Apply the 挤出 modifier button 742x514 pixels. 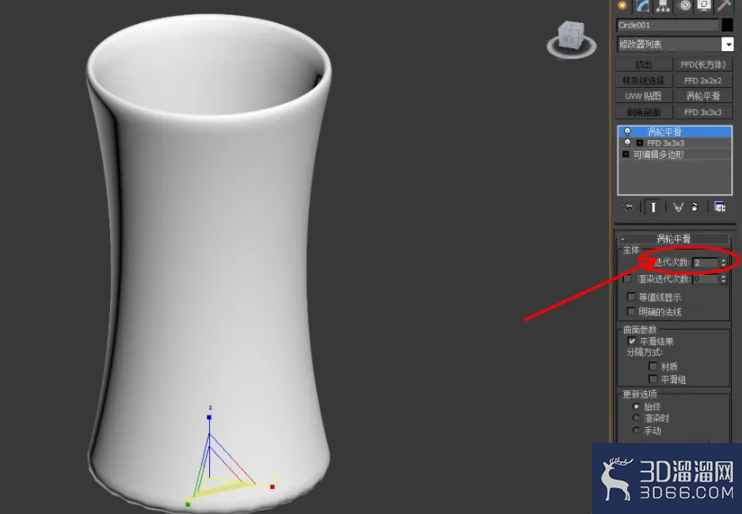pos(644,64)
